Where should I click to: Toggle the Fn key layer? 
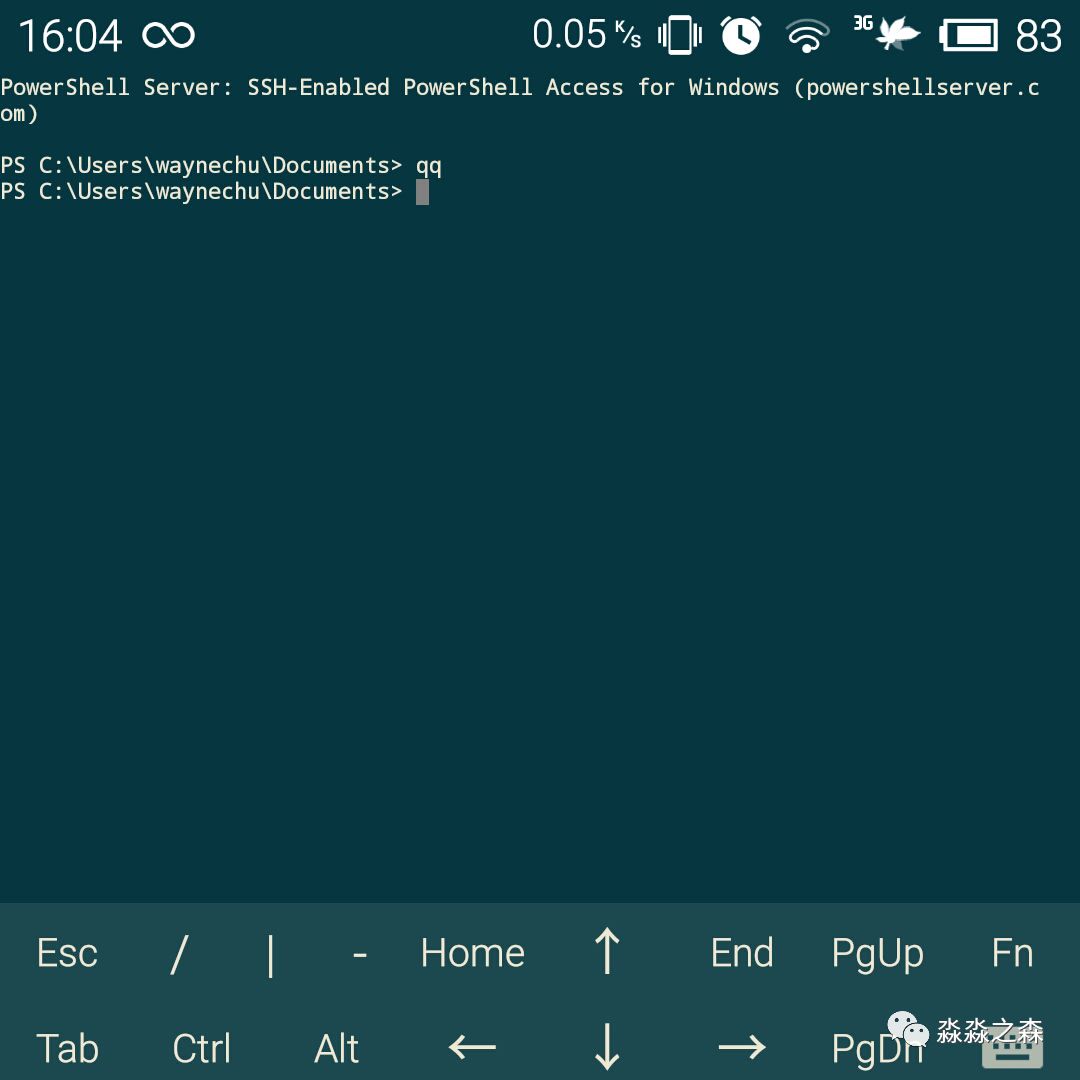click(1011, 952)
